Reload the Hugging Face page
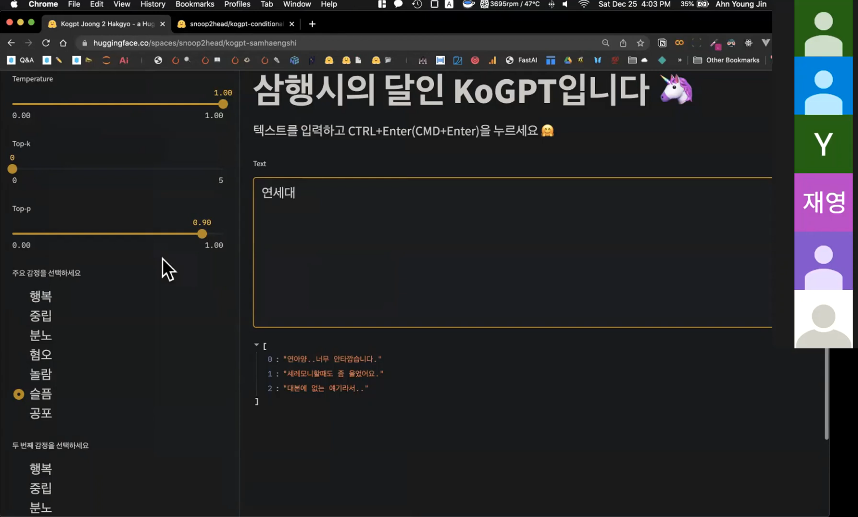 click(x=46, y=43)
